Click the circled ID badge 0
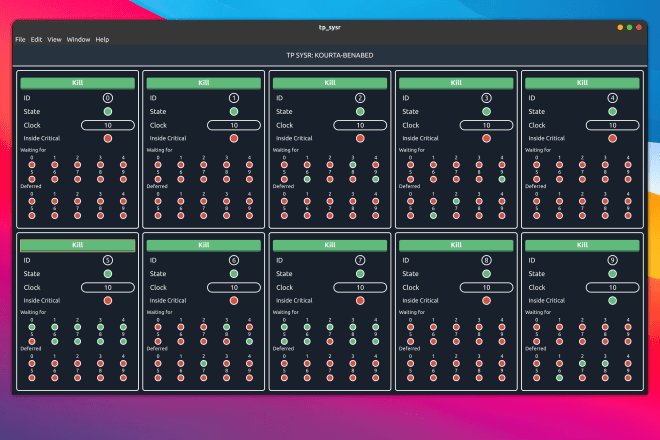The height and width of the screenshot is (440, 660). pos(108,98)
